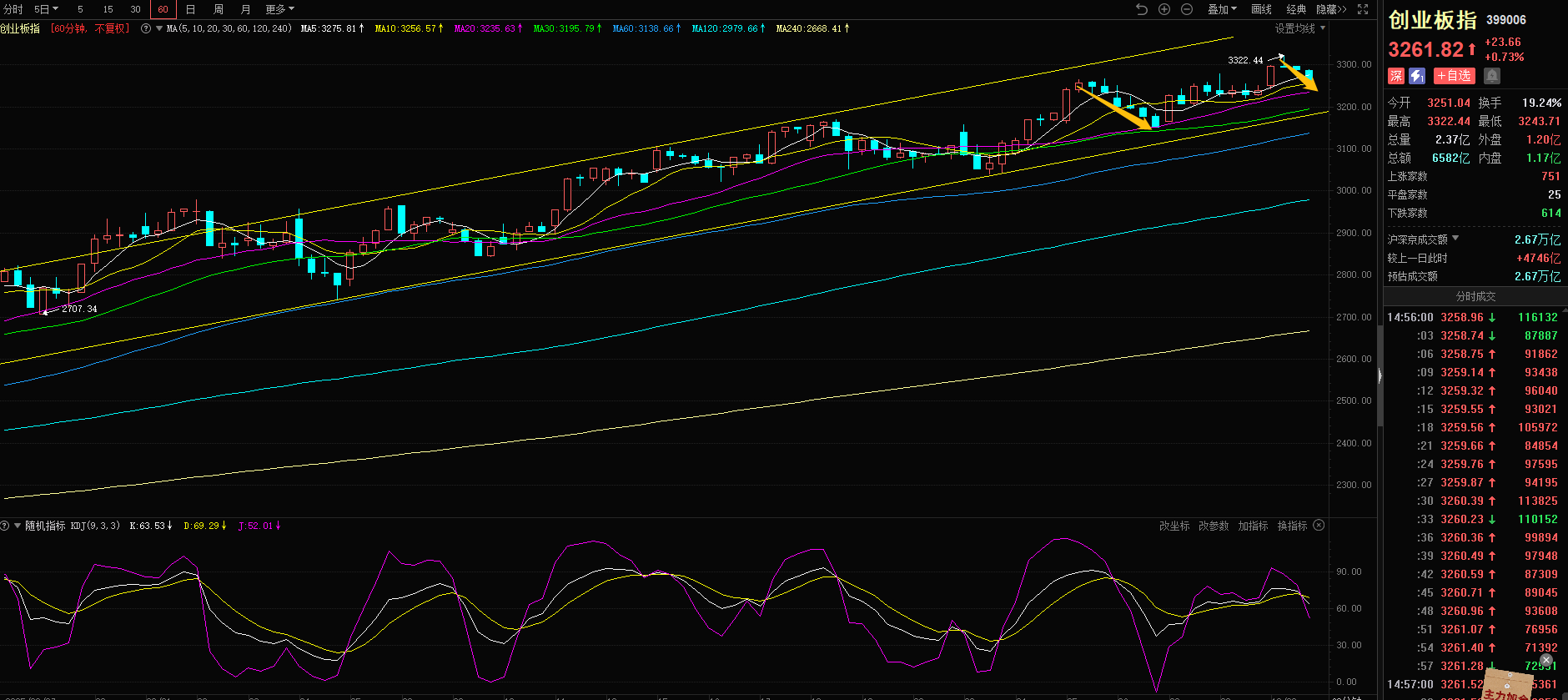Click 换指标 to switch indicator

coord(1292,526)
